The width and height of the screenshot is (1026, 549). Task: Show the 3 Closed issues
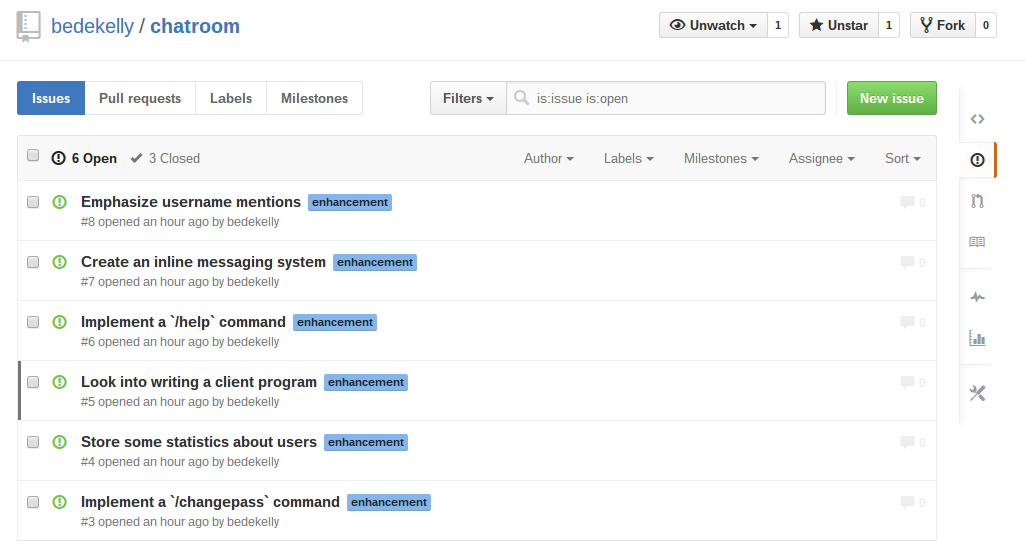point(165,158)
